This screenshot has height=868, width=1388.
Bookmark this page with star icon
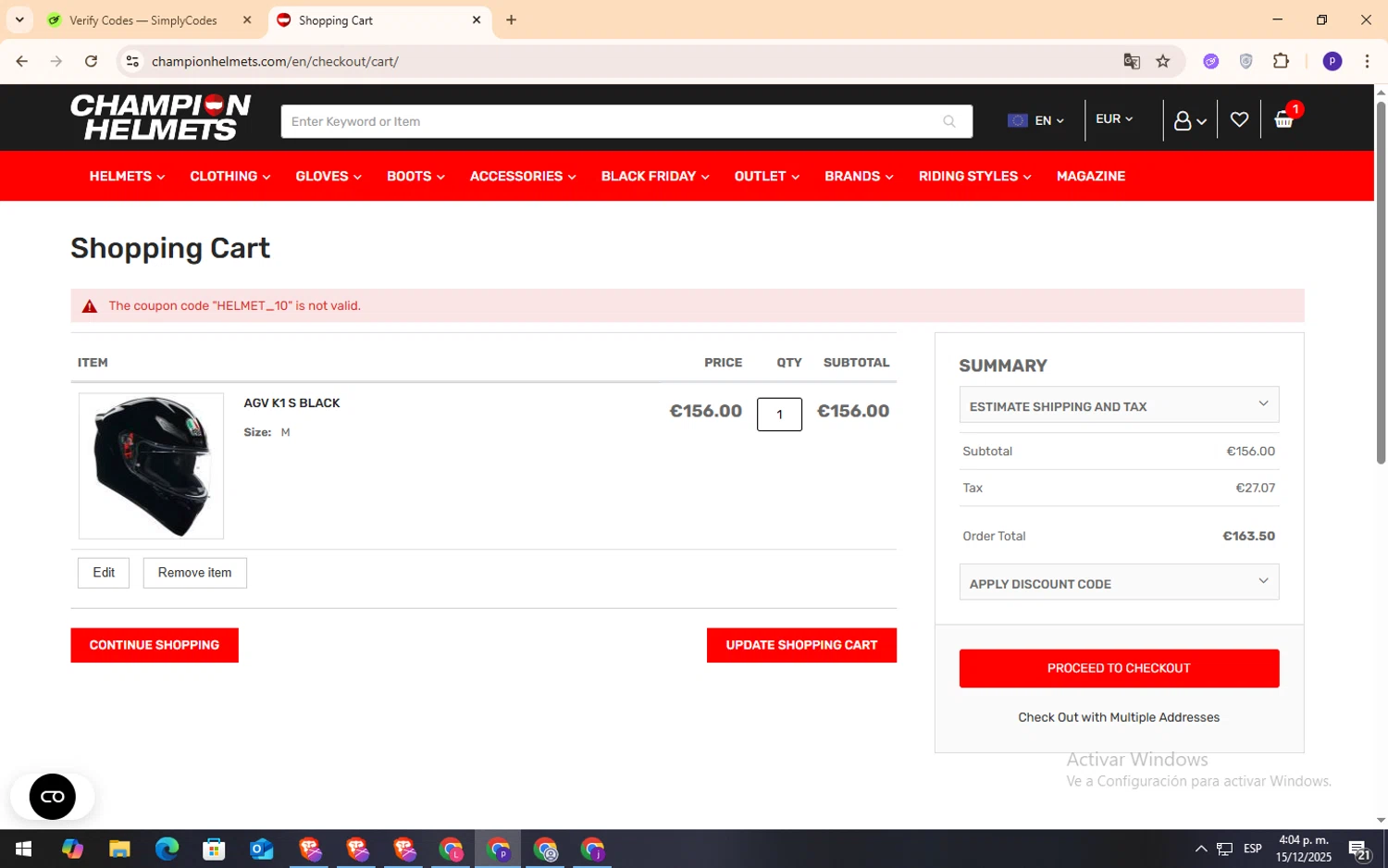pos(1163,61)
